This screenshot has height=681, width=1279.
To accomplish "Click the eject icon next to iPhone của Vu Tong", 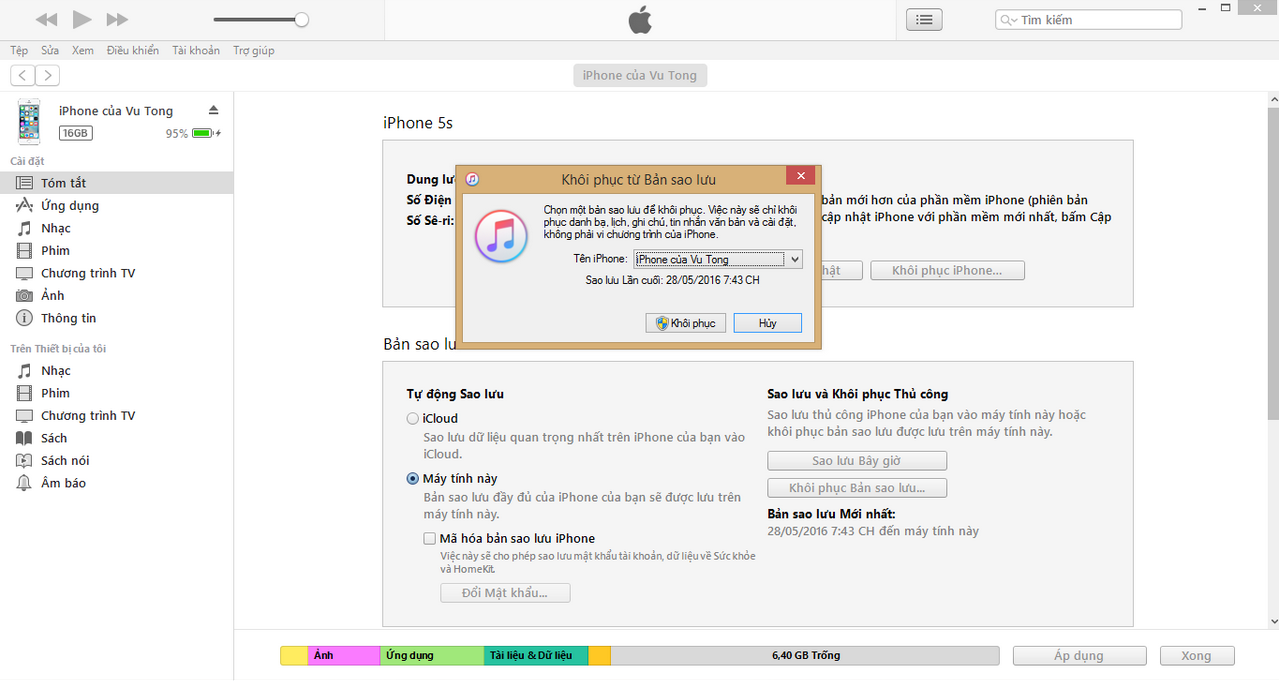I will (213, 110).
